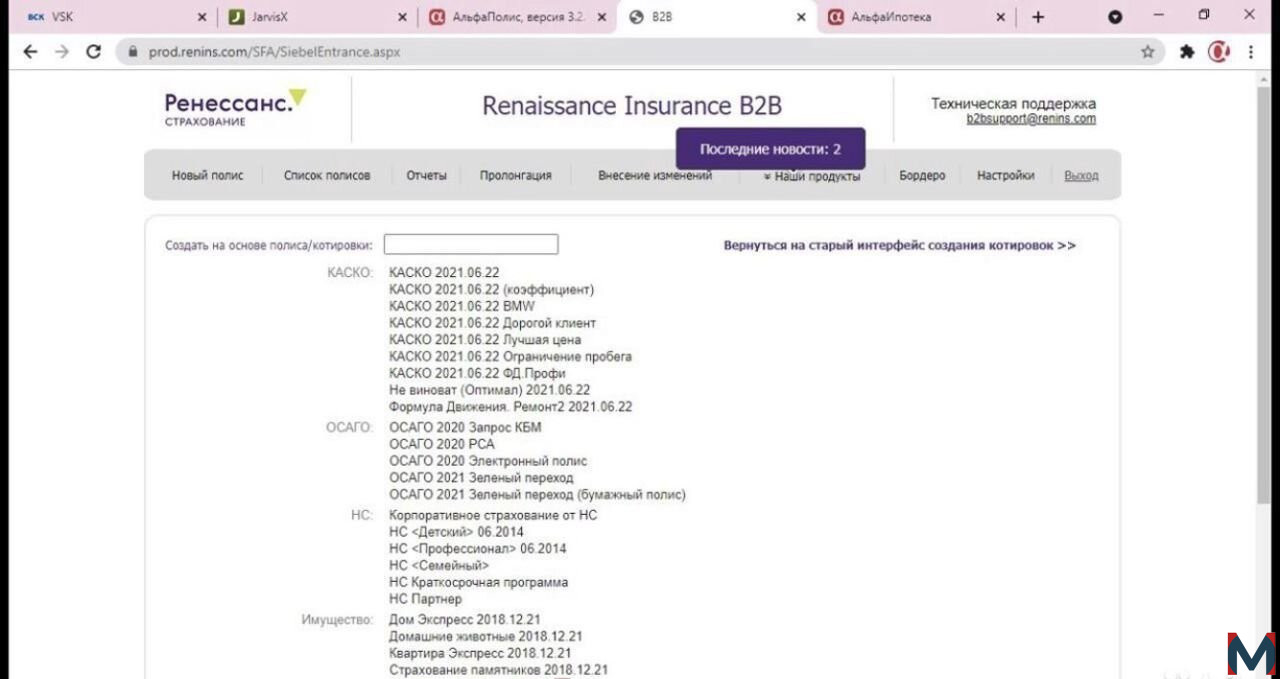Image resolution: width=1280 pixels, height=679 pixels.
Task: Close the VSK tab
Action: pyautogui.click(x=202, y=17)
